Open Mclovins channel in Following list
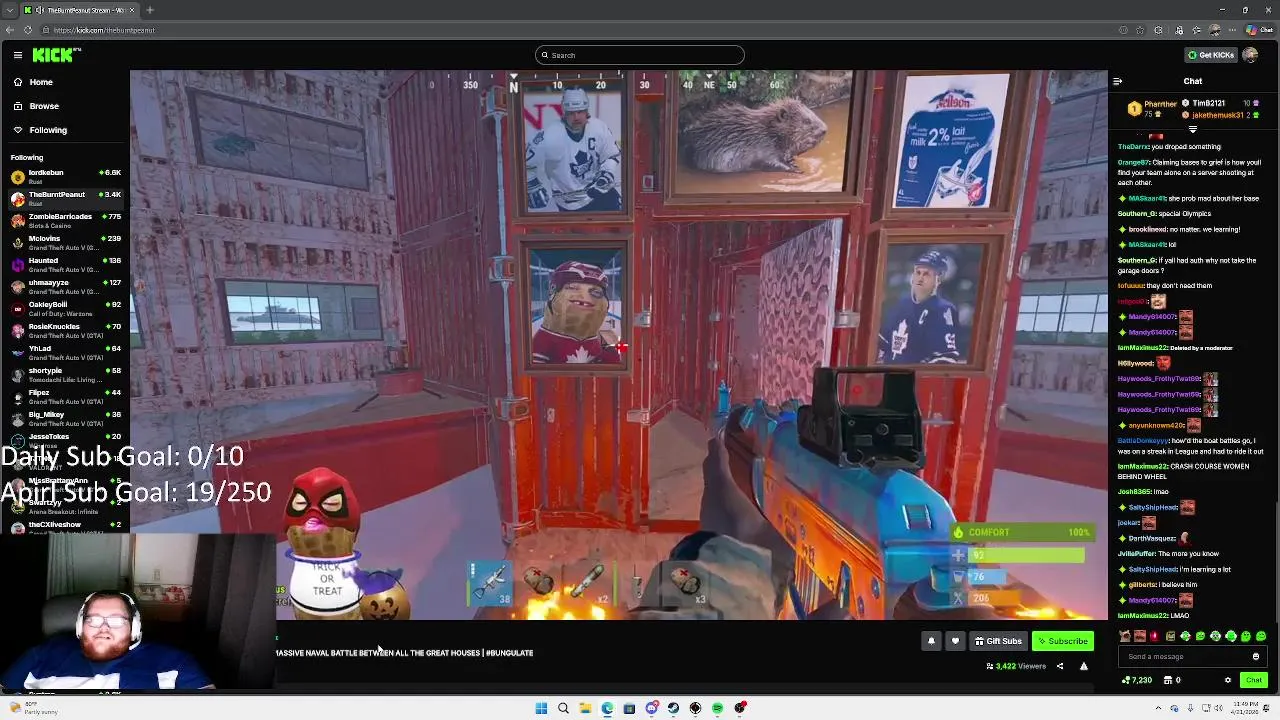 [65, 242]
